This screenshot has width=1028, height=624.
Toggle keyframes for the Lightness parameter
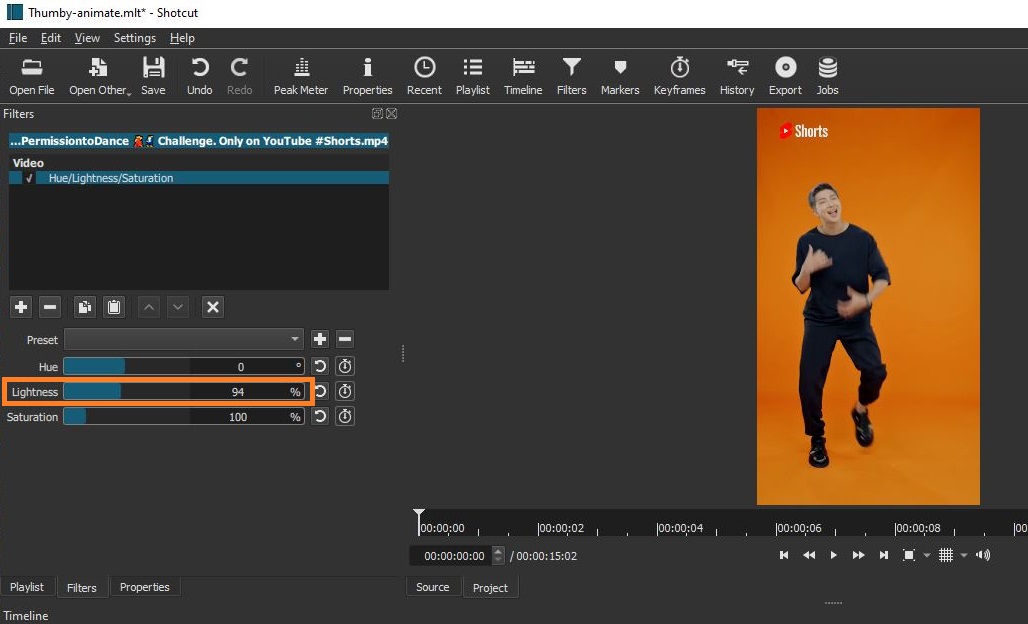345,391
